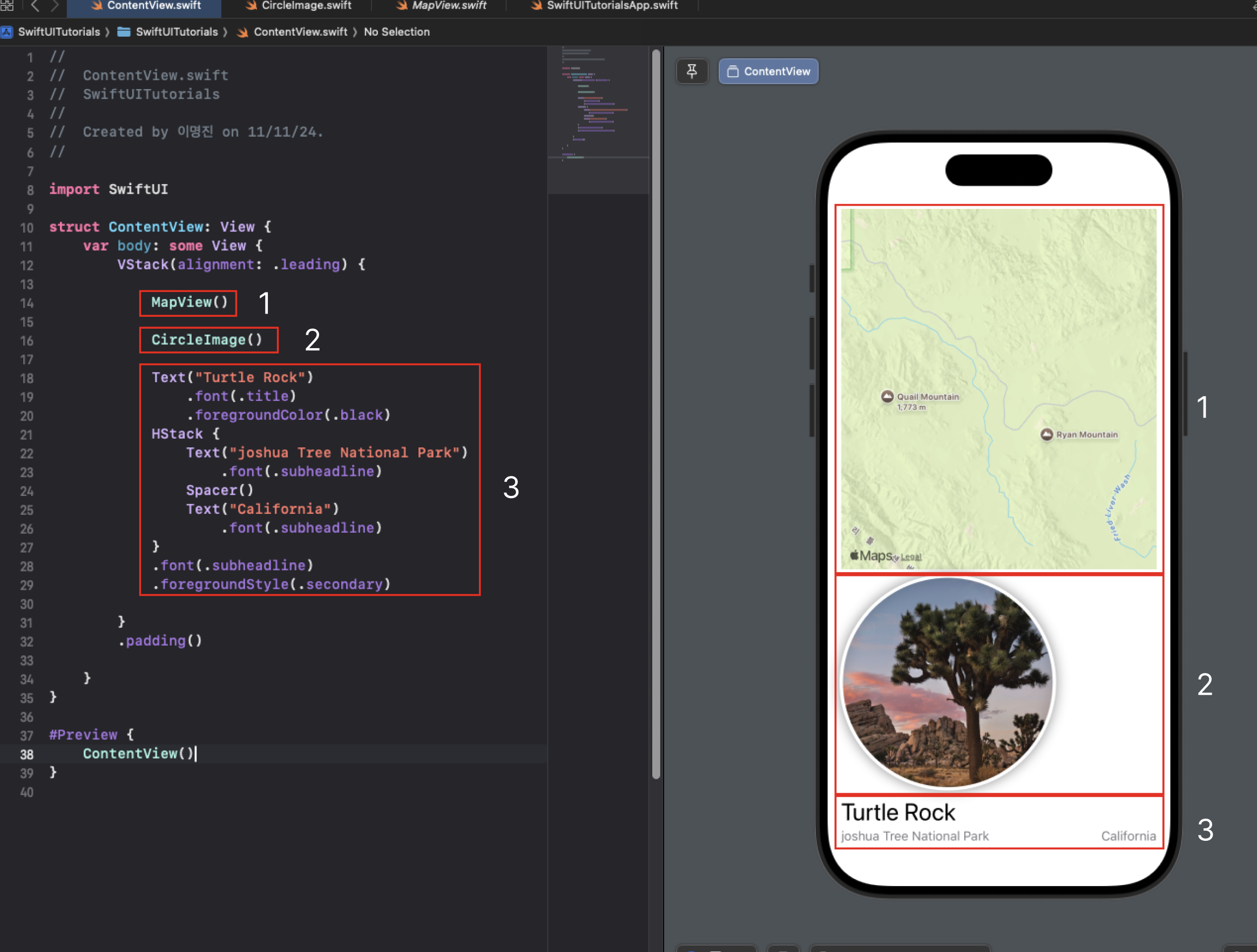Click the Ryan Mountain marker on the map
The image size is (1257, 952).
[1046, 434]
